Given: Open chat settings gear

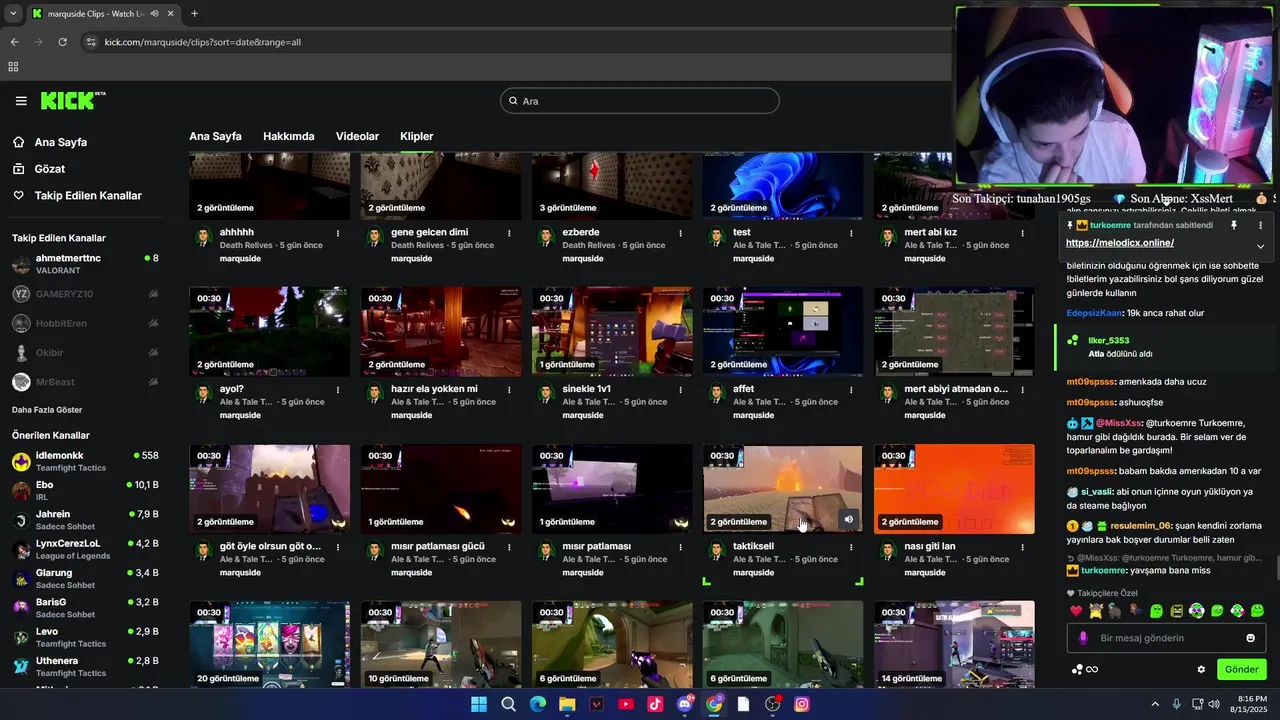Looking at the screenshot, I should [x=1201, y=669].
